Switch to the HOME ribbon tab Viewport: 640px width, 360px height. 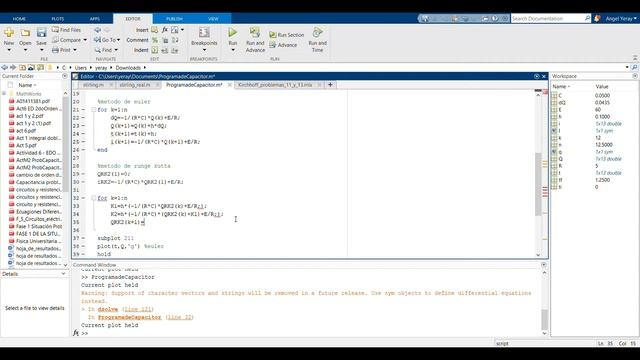click(19, 19)
